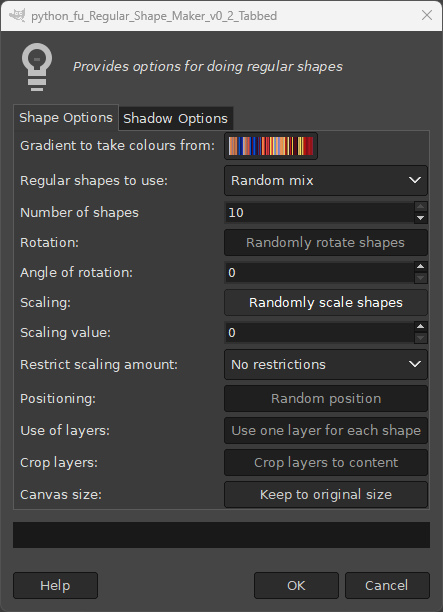Toggle Use one layer for each shape
The image size is (443, 612).
click(x=326, y=431)
